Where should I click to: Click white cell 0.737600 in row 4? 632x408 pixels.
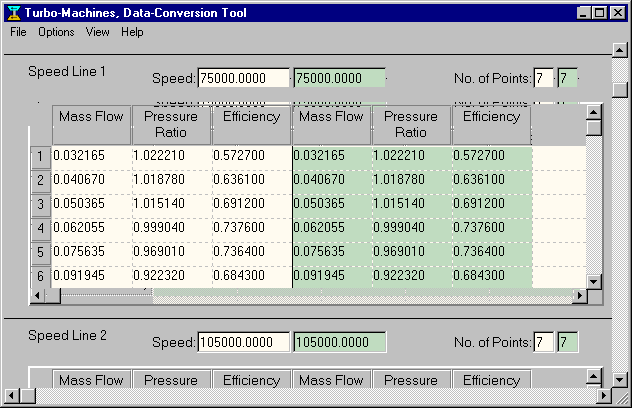click(252, 228)
